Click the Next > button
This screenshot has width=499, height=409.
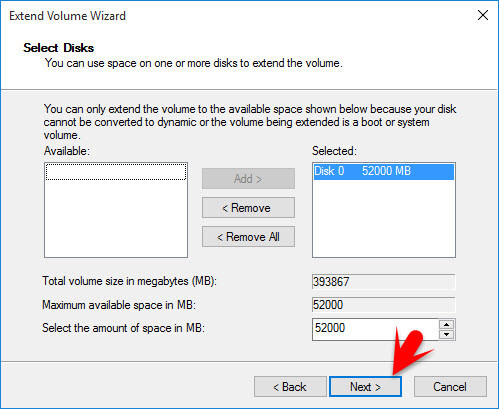point(365,387)
